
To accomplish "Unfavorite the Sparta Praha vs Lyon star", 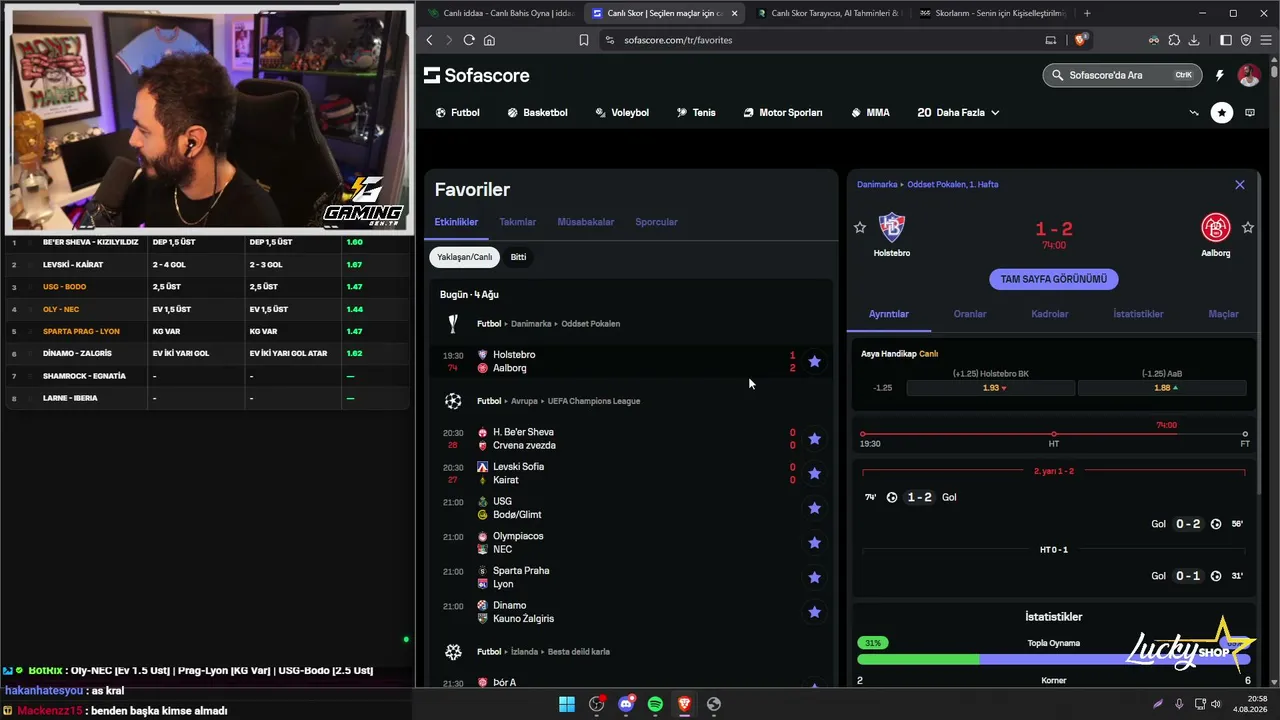I will [x=814, y=577].
